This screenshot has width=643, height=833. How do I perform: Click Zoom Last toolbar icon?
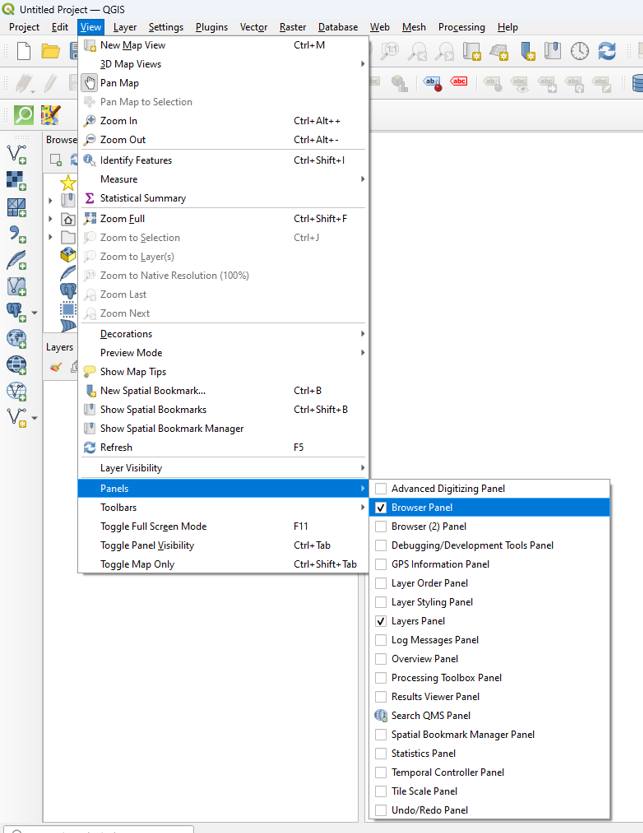pos(418,51)
